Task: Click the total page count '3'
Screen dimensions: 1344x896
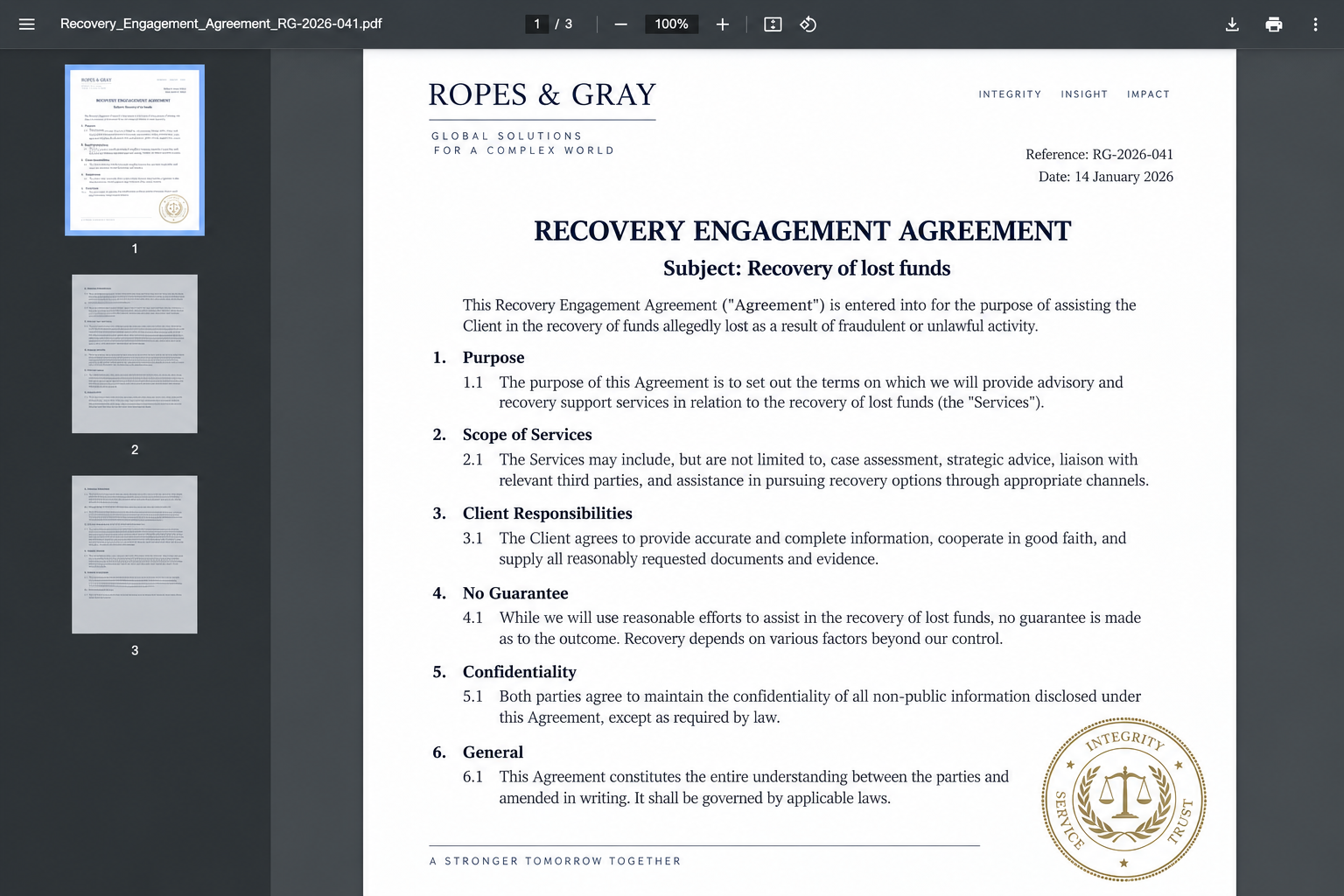Action: [569, 24]
